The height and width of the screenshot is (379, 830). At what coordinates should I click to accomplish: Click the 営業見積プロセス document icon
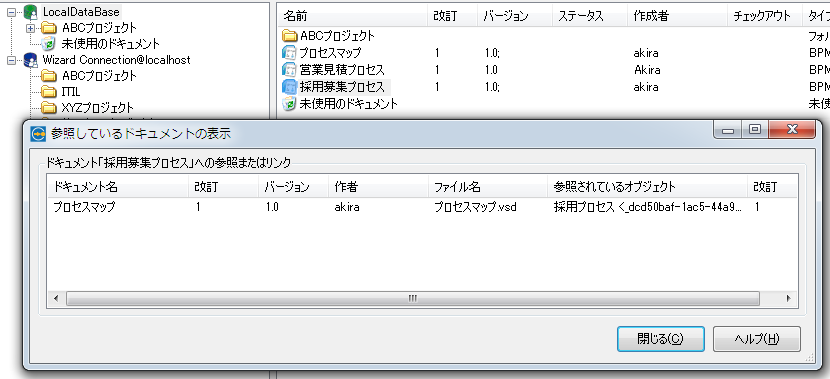point(290,70)
